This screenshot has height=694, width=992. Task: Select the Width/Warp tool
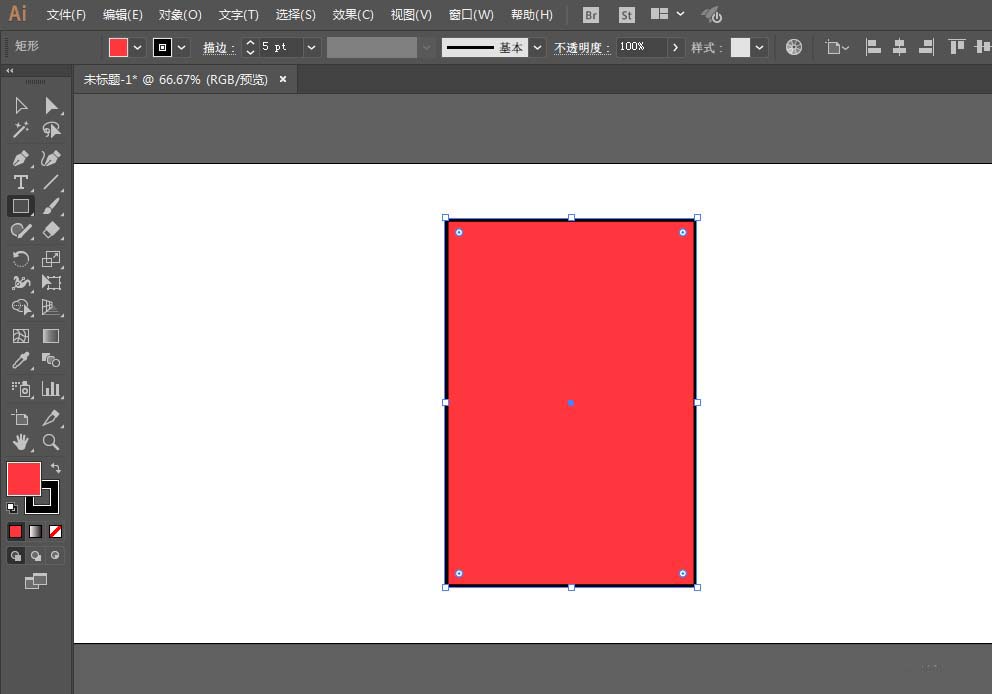point(21,283)
